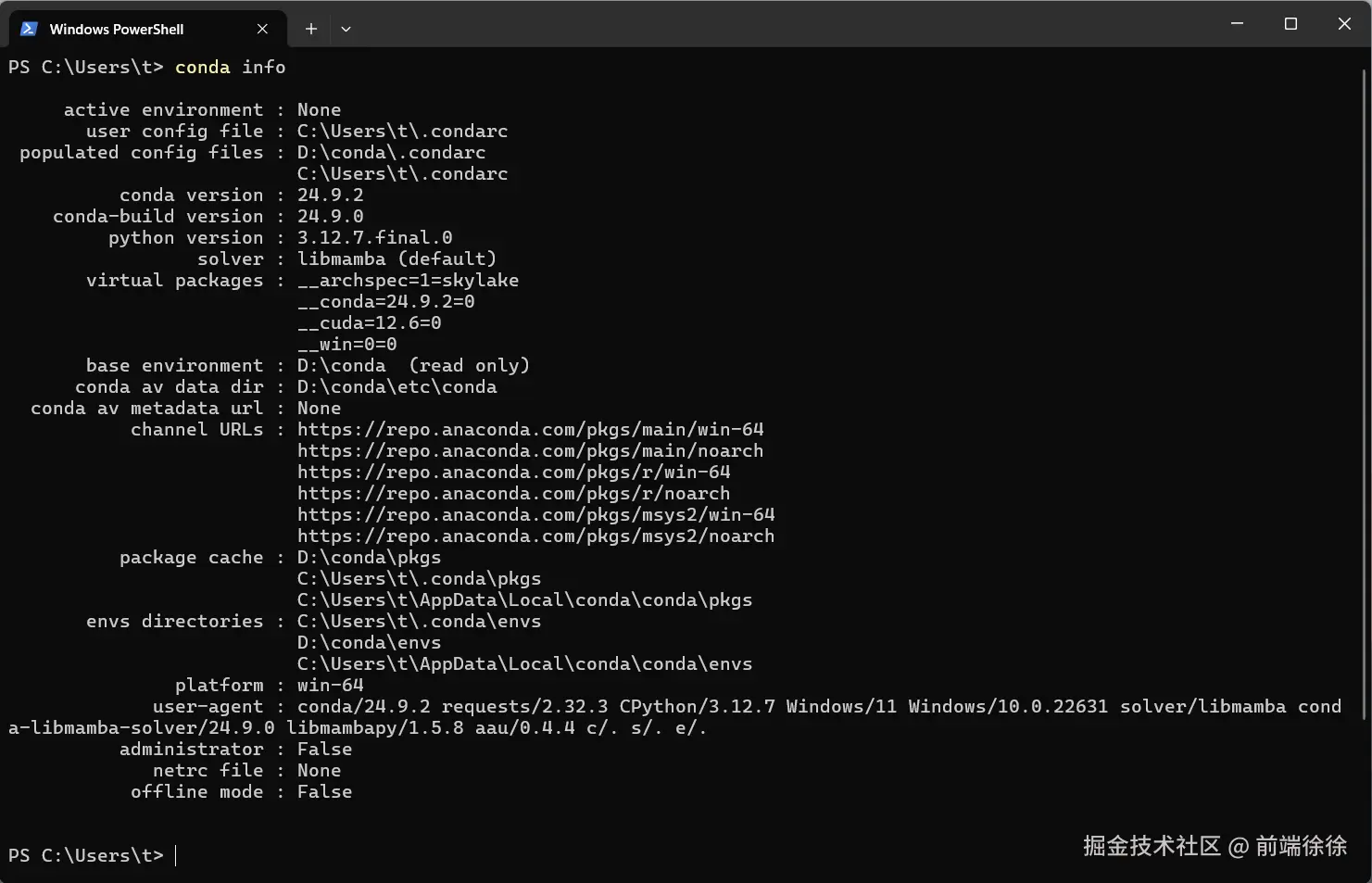Click conda version value 24.9.2
The image size is (1372, 883).
(331, 195)
